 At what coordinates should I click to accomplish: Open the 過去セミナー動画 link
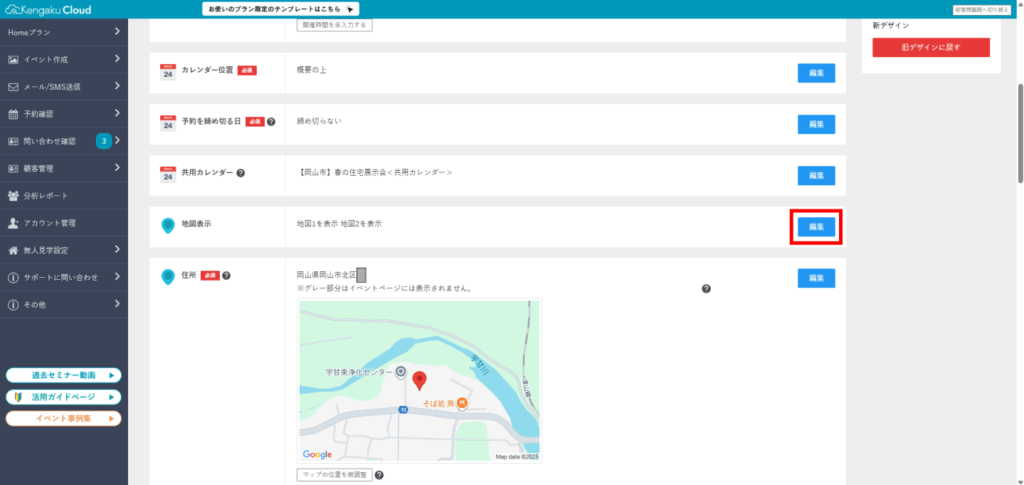[64, 376]
